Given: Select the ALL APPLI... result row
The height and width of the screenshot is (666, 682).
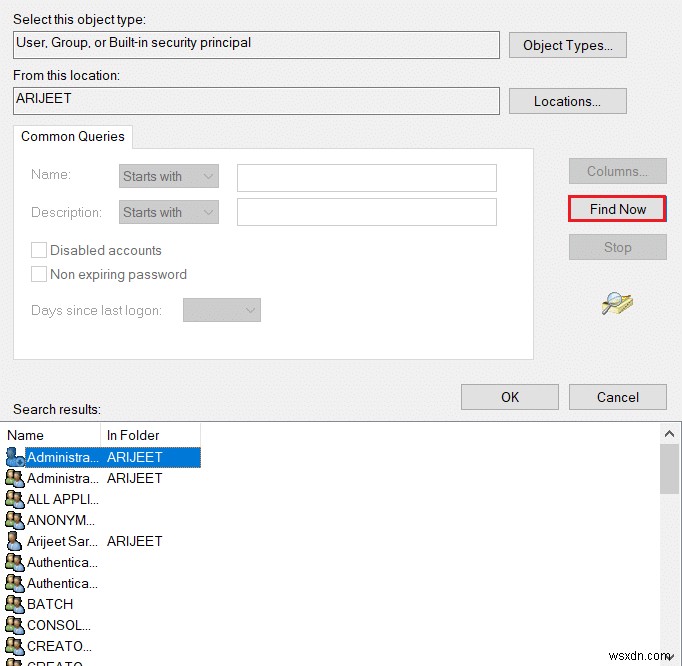Looking at the screenshot, I should [x=103, y=499].
